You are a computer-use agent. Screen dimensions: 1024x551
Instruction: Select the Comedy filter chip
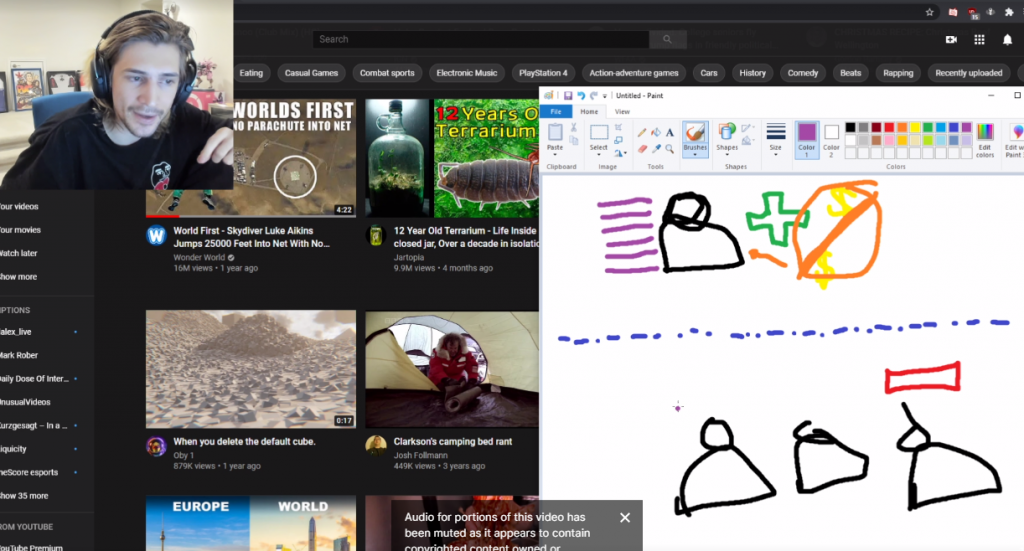click(x=803, y=73)
